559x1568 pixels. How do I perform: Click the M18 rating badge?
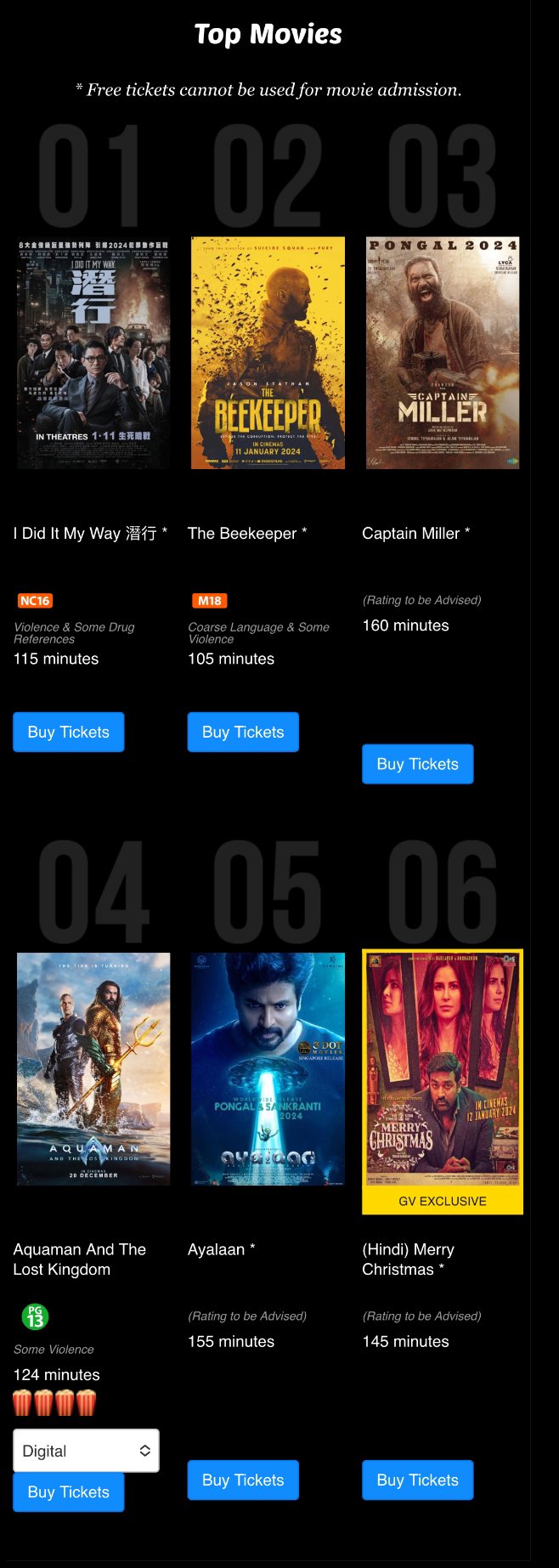[209, 600]
